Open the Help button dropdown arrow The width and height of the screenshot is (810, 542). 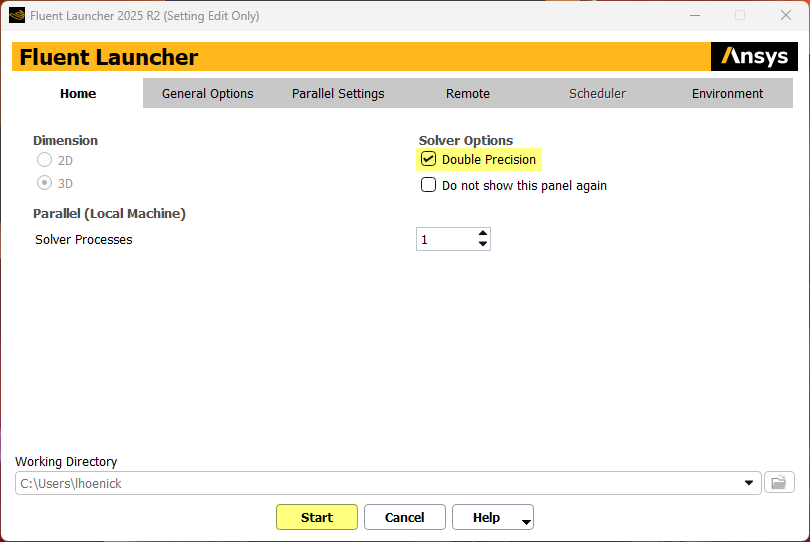pos(526,522)
